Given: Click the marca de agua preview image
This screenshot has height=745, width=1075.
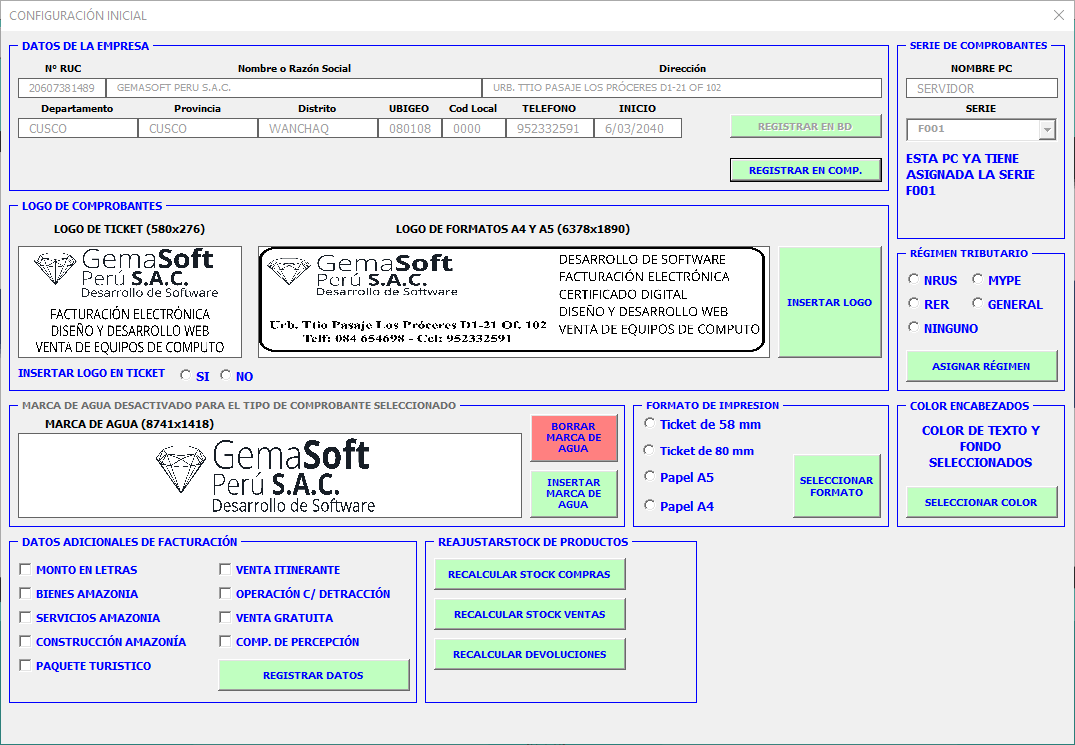Looking at the screenshot, I should pyautogui.click(x=269, y=476).
